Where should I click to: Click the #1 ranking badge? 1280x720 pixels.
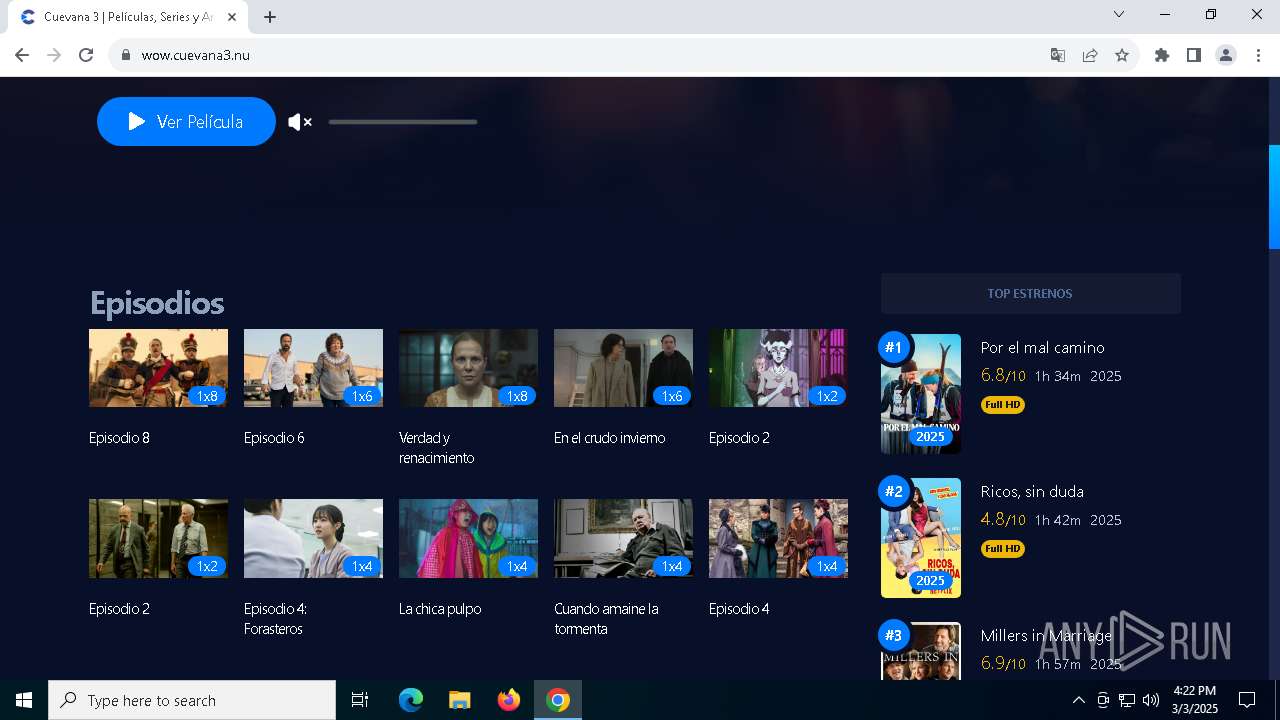pyautogui.click(x=893, y=347)
